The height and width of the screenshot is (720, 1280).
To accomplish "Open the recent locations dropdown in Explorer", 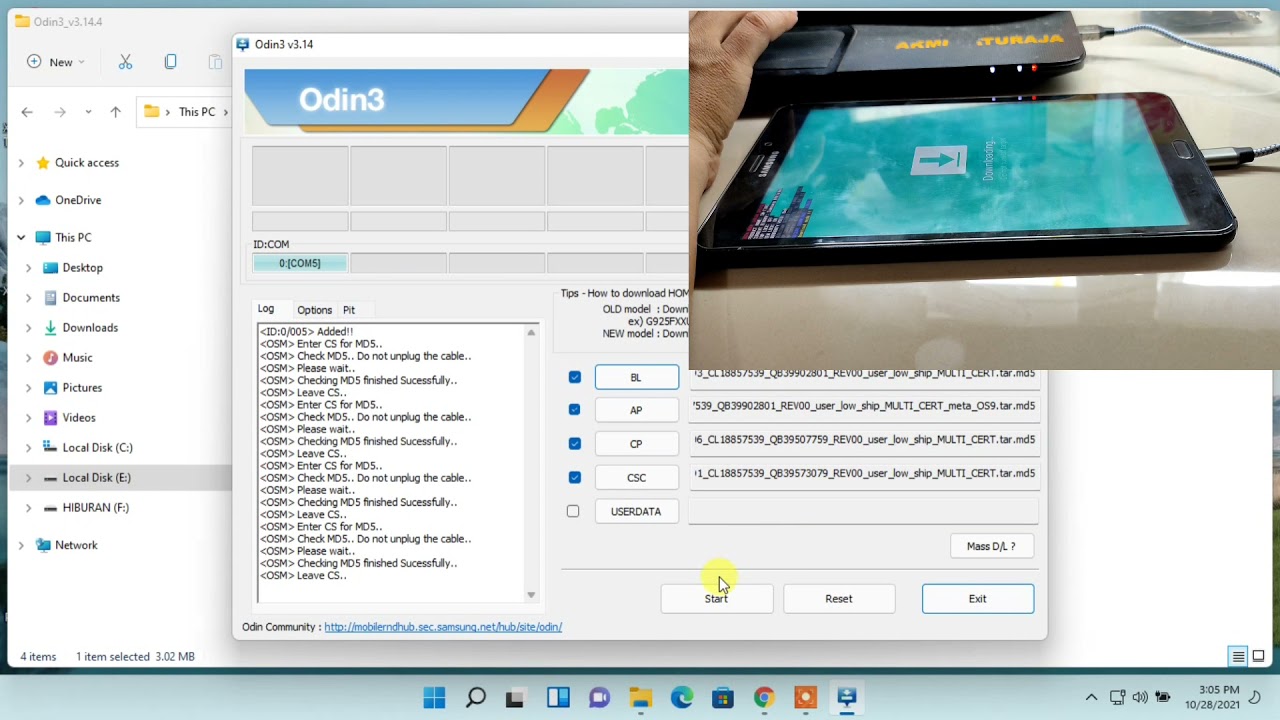I will pos(88,112).
